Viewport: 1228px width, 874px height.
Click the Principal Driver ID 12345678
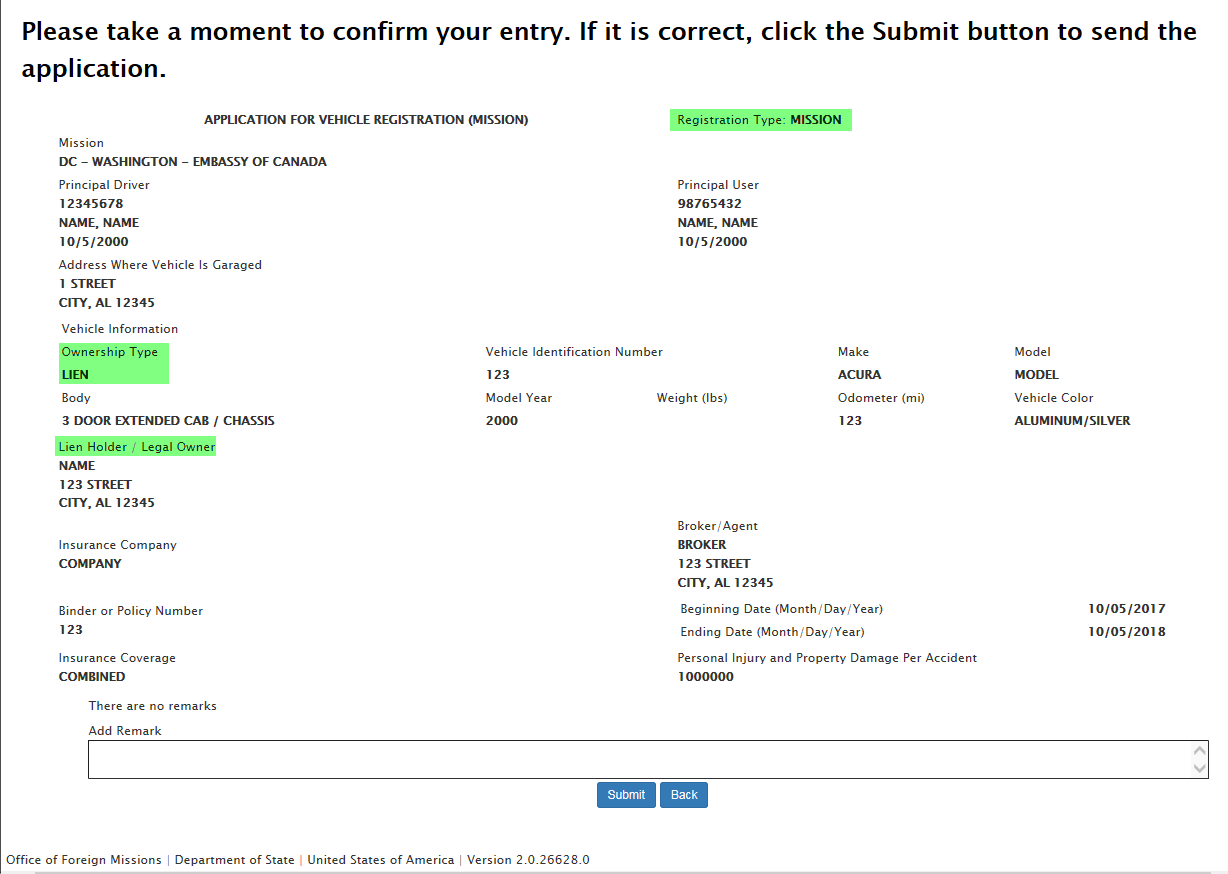pos(91,204)
